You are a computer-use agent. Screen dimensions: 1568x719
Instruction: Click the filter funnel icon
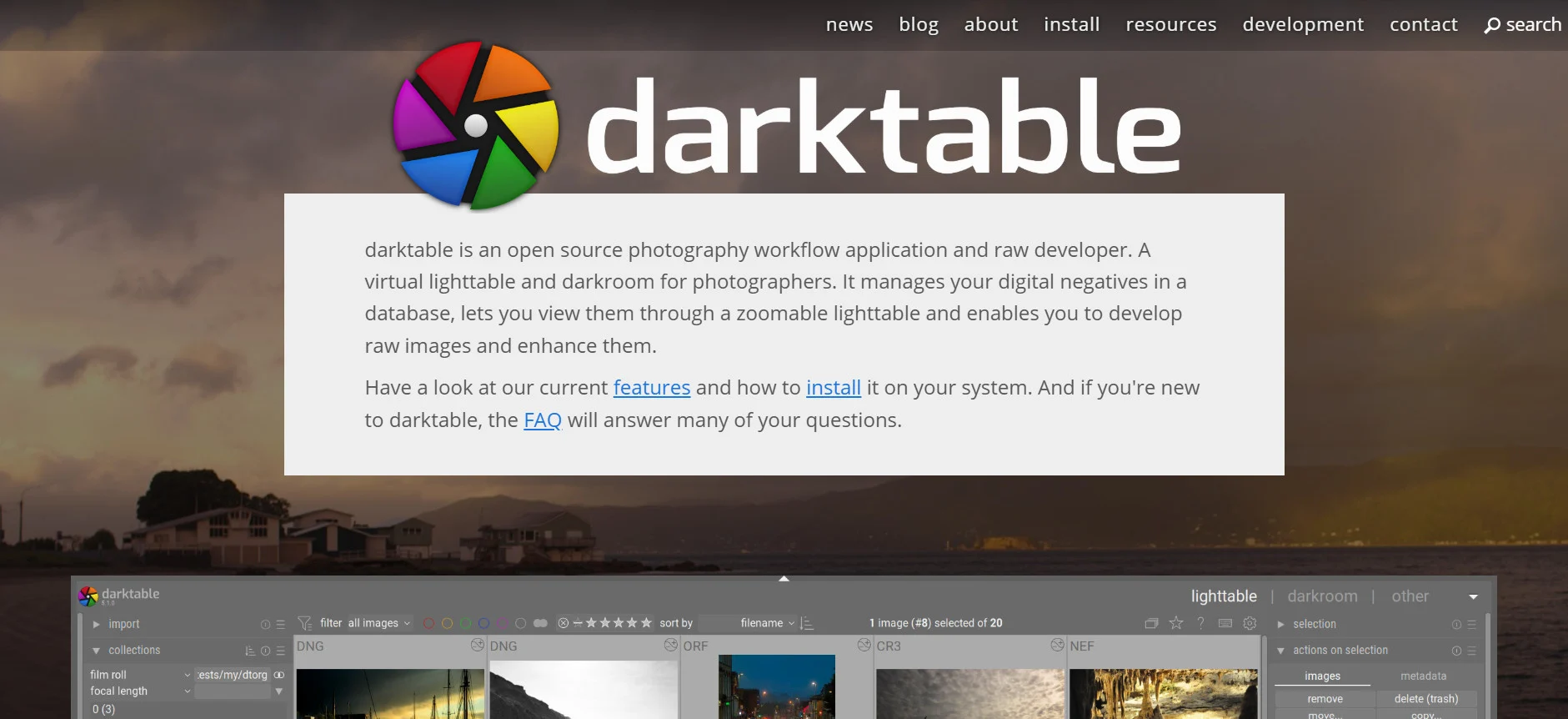pos(305,623)
